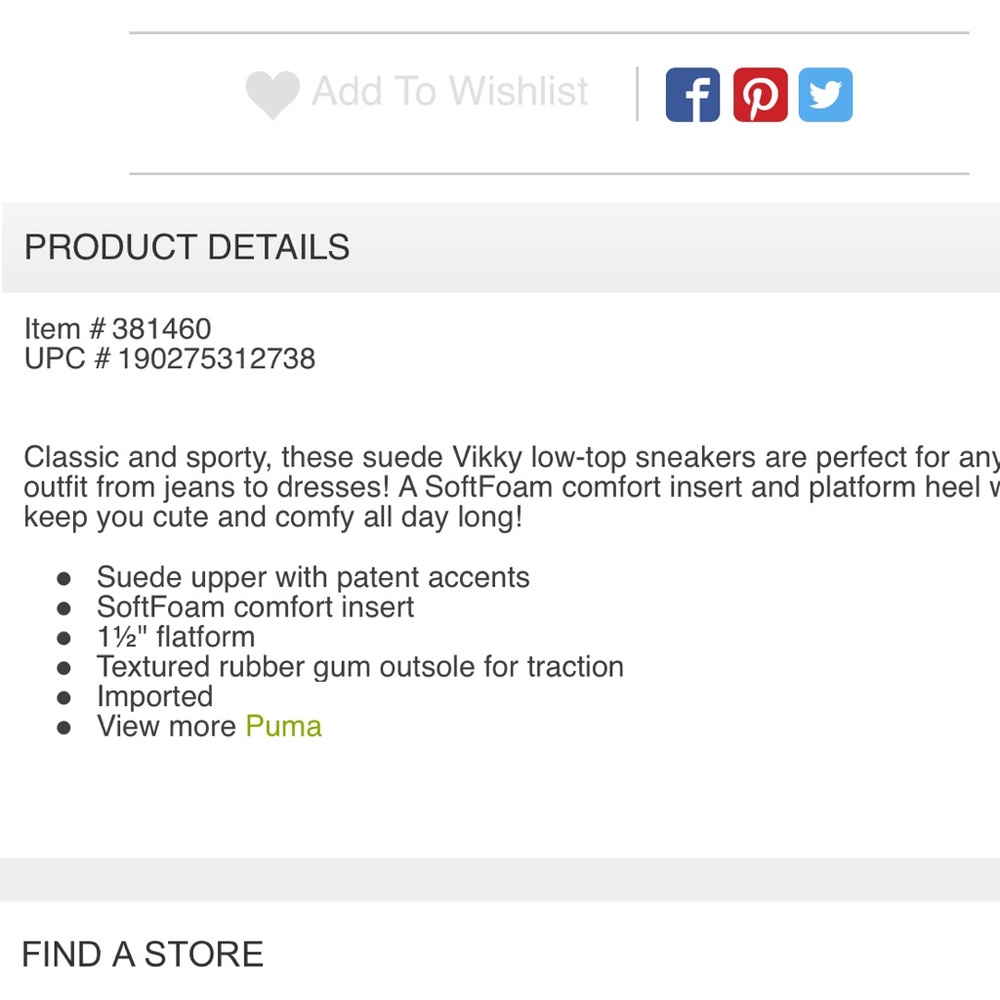Click the product description paragraph
Screen dimensions: 1000x1000
click(511, 487)
